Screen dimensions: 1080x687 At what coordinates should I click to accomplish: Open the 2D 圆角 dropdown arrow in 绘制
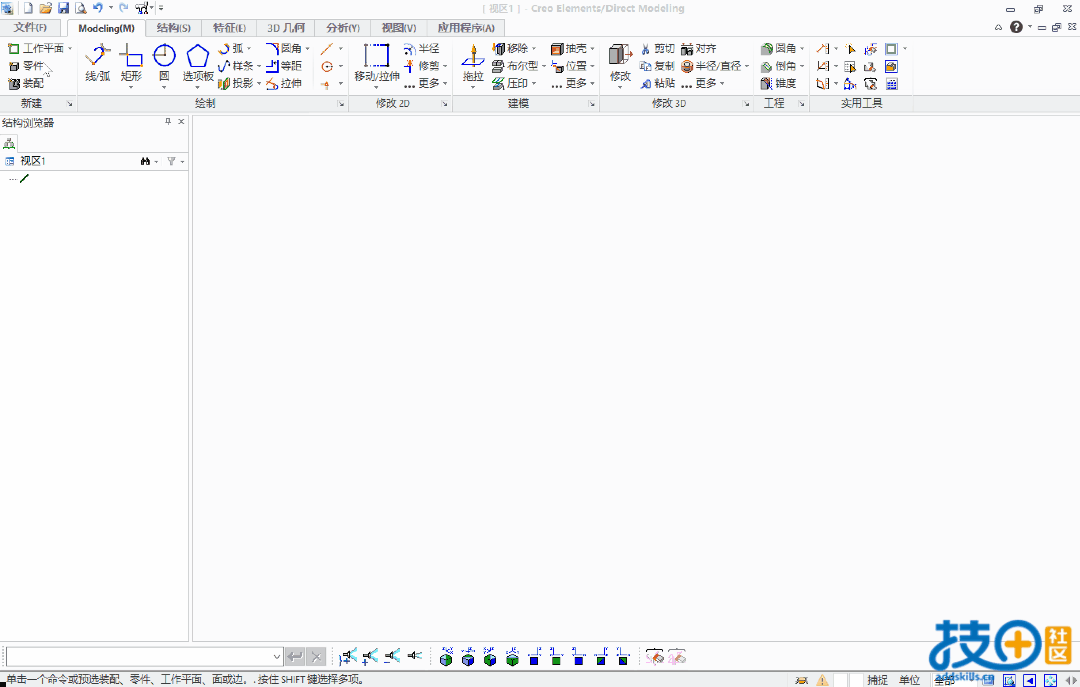click(307, 48)
